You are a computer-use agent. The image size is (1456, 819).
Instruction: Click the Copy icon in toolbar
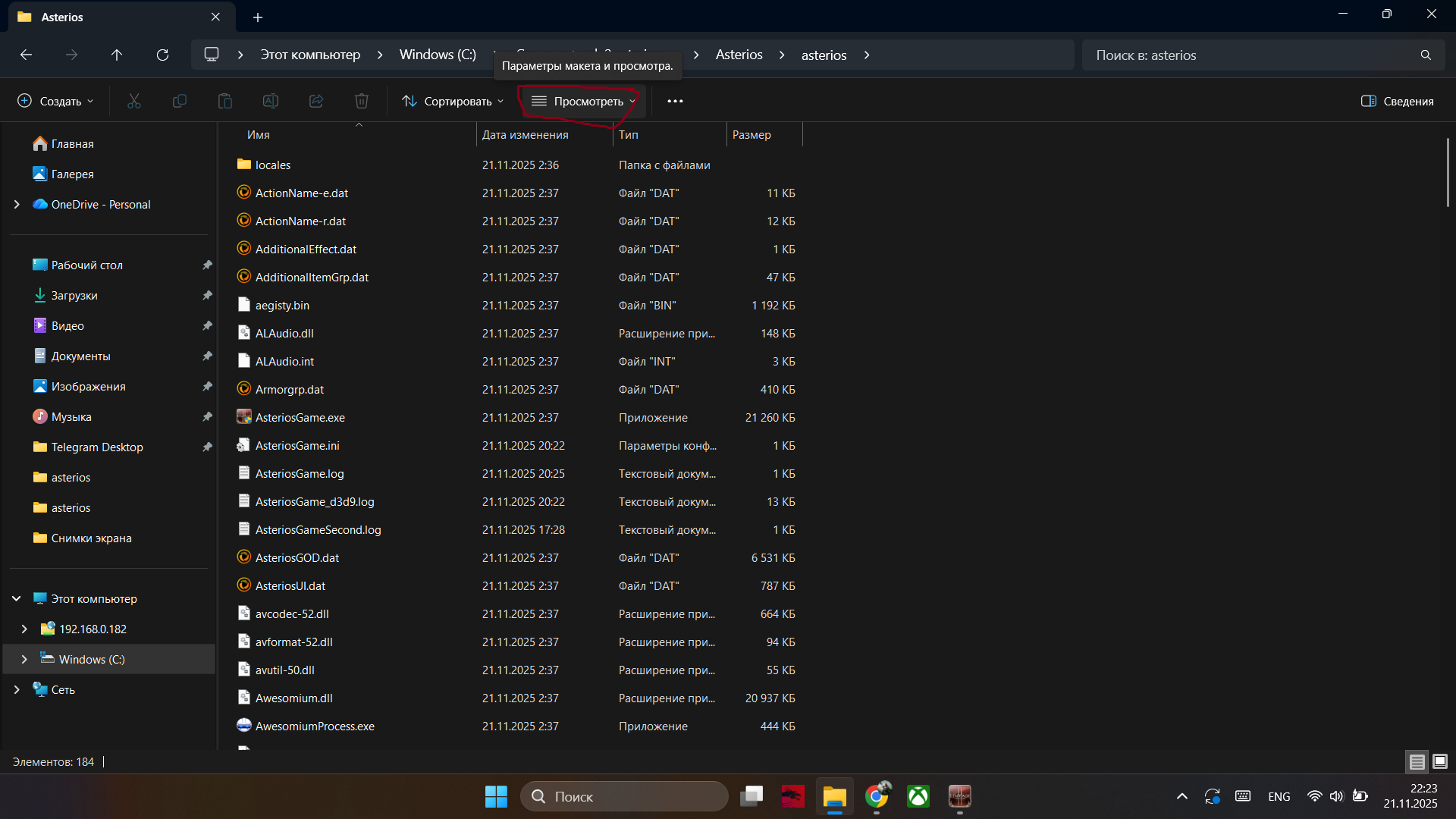[x=180, y=101]
